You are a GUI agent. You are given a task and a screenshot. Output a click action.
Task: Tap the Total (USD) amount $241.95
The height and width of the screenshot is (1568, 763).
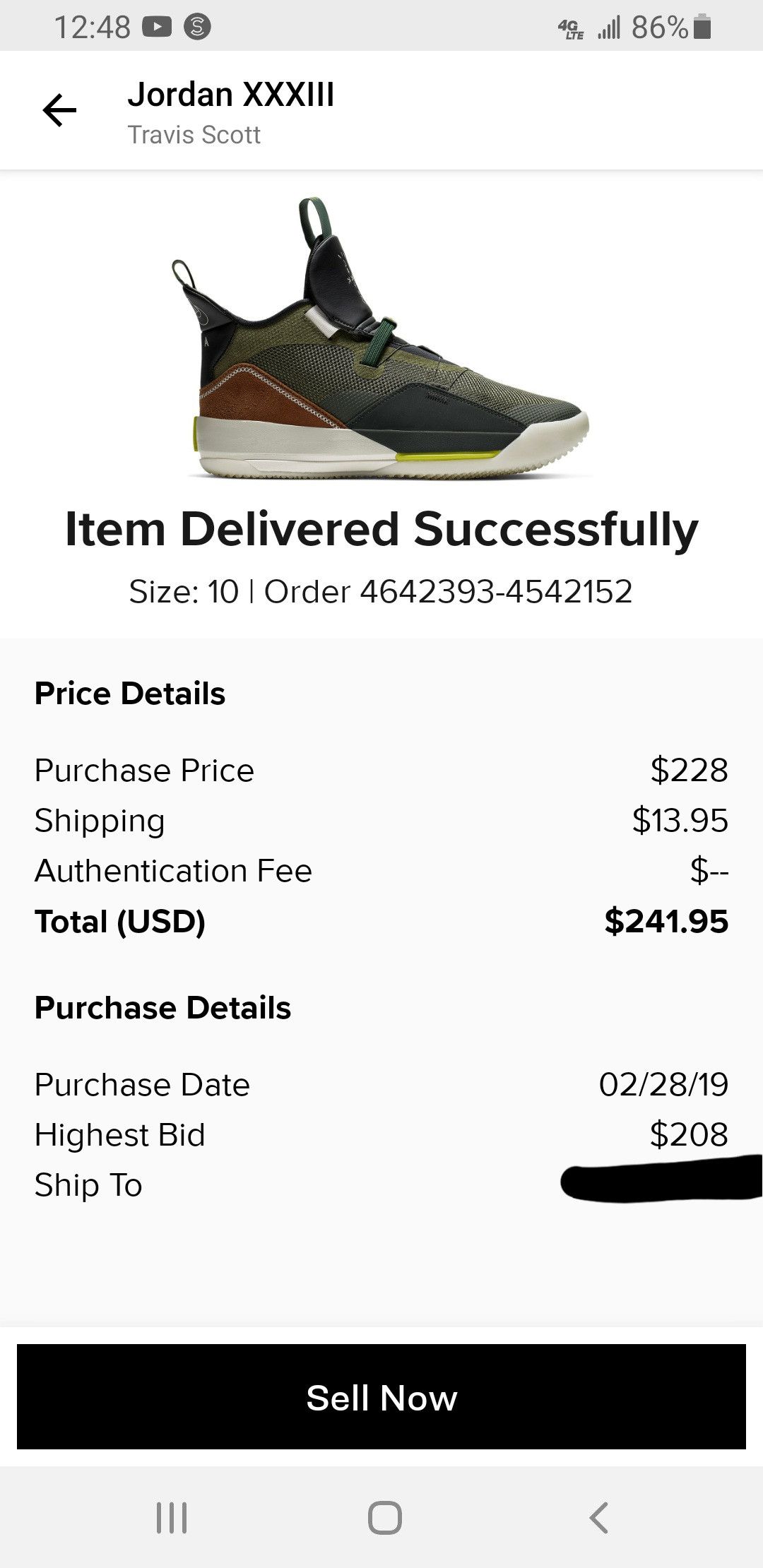click(666, 922)
